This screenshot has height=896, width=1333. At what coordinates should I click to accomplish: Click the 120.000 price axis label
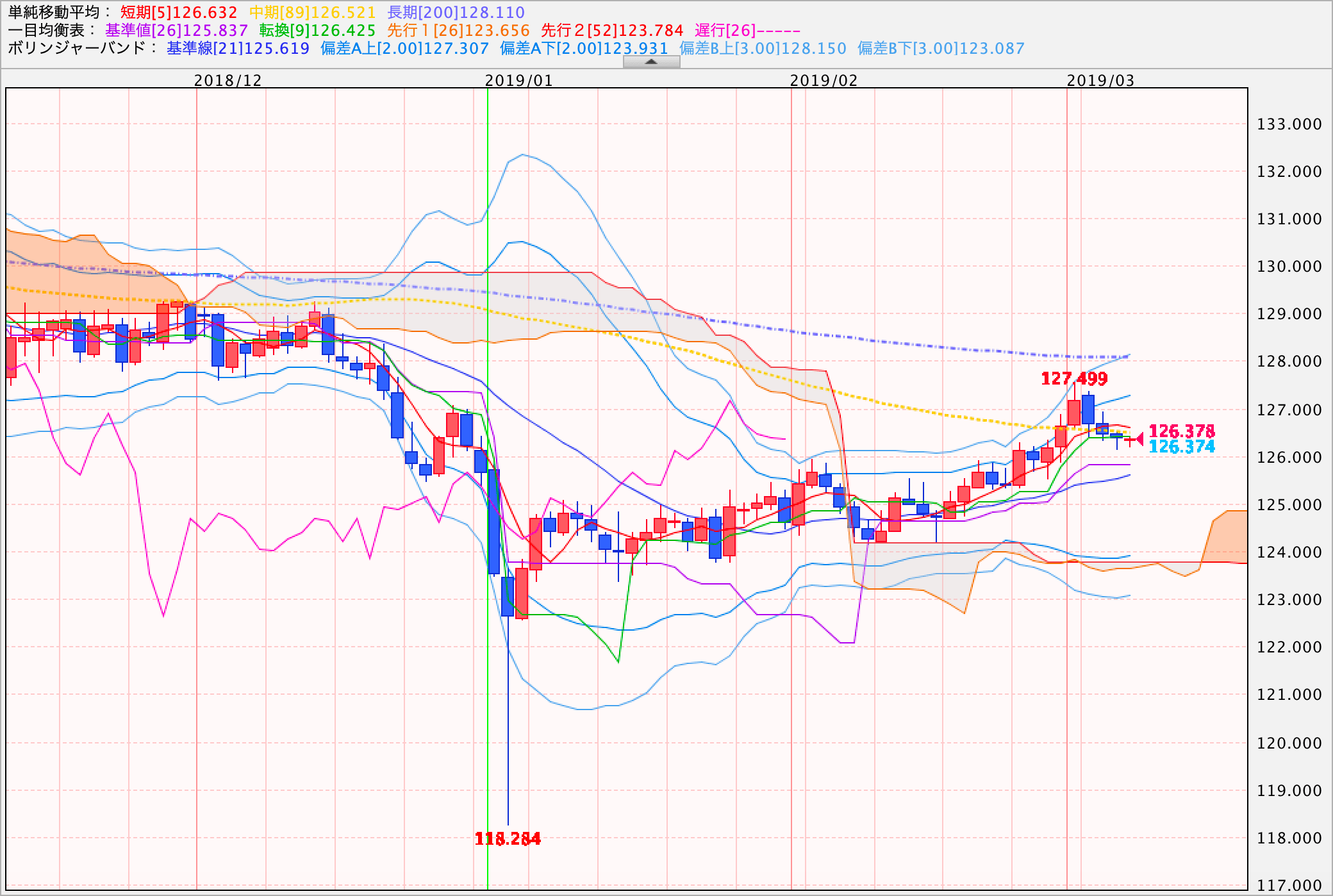[1289, 743]
